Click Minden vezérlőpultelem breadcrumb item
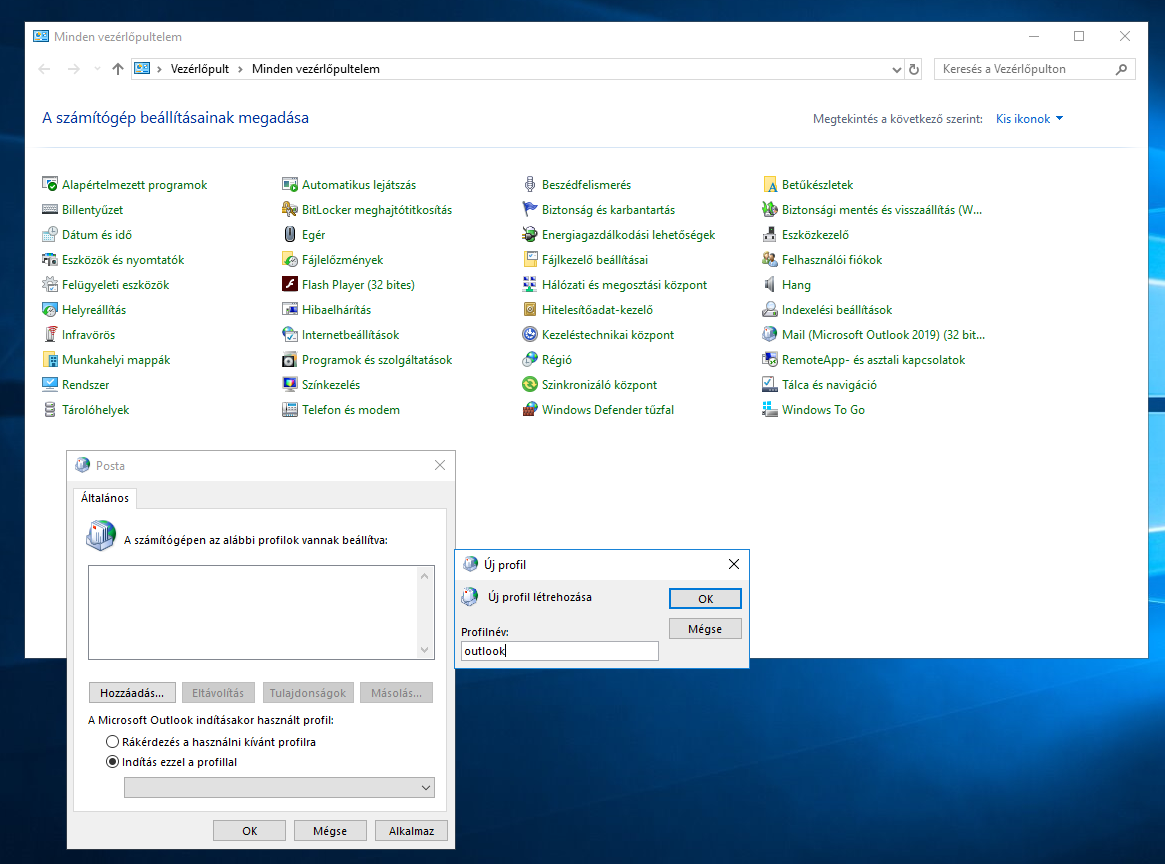This screenshot has width=1165, height=864. [316, 69]
